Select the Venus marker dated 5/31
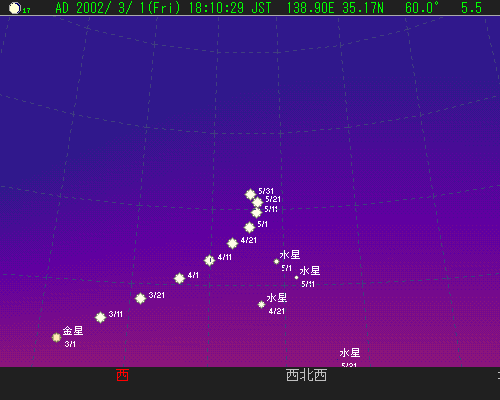This screenshot has height=400, width=500. [250, 194]
